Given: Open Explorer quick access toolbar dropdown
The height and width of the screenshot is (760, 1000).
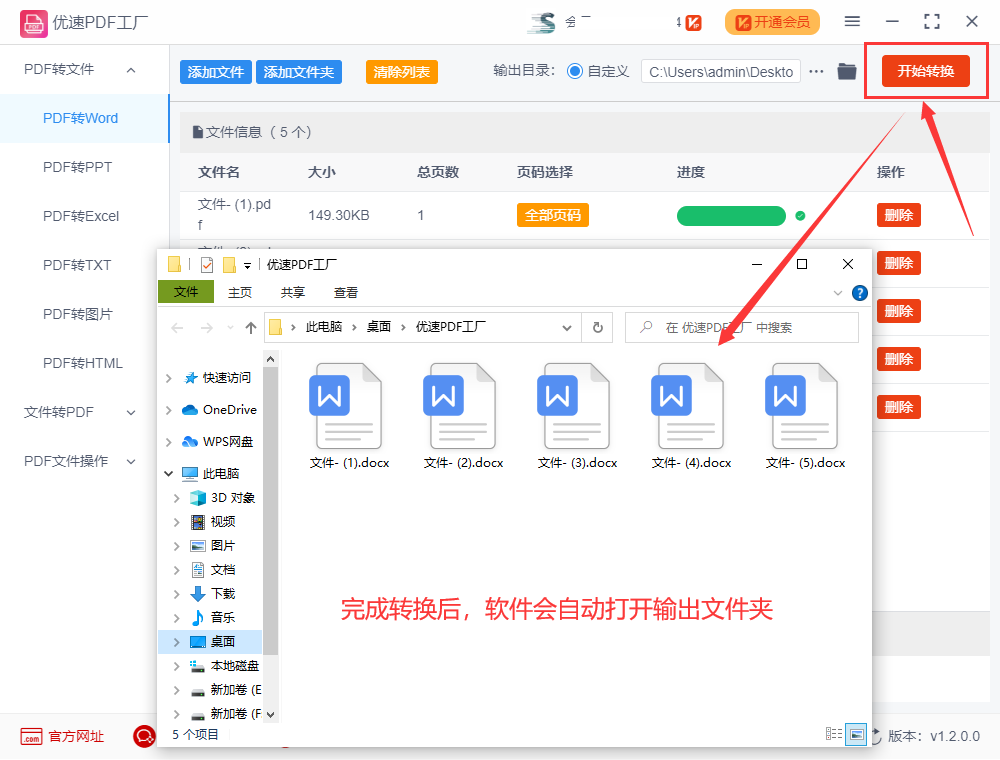Looking at the screenshot, I should pyautogui.click(x=247, y=265).
